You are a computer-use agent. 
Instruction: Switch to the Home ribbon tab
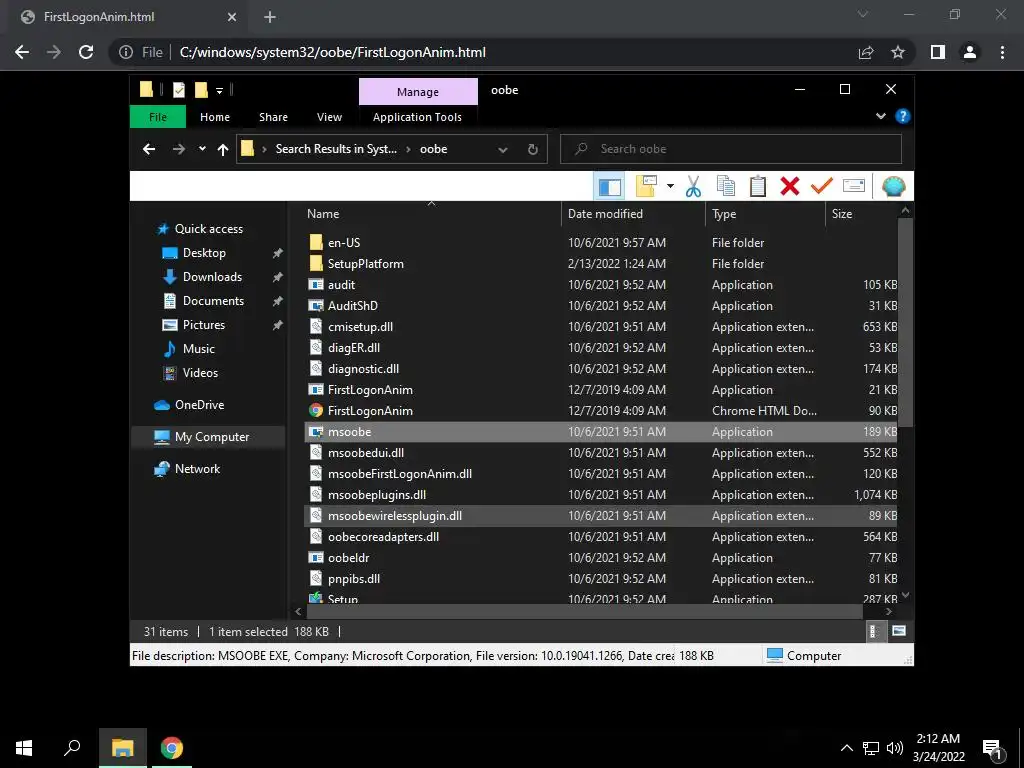(x=215, y=117)
